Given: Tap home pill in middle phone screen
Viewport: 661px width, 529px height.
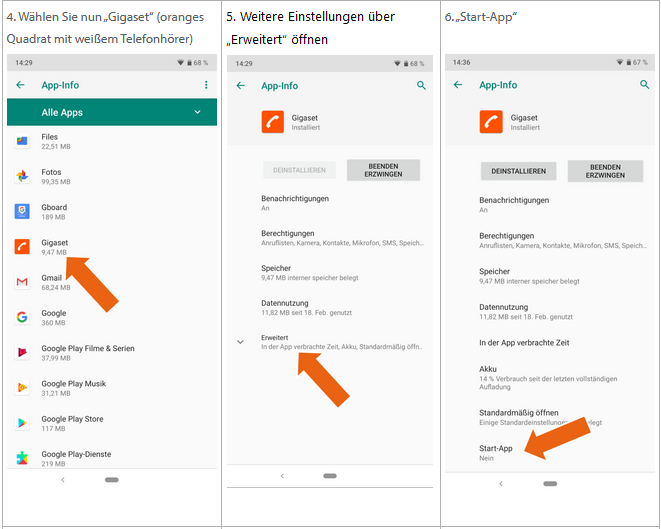Looking at the screenshot, I should (330, 476).
